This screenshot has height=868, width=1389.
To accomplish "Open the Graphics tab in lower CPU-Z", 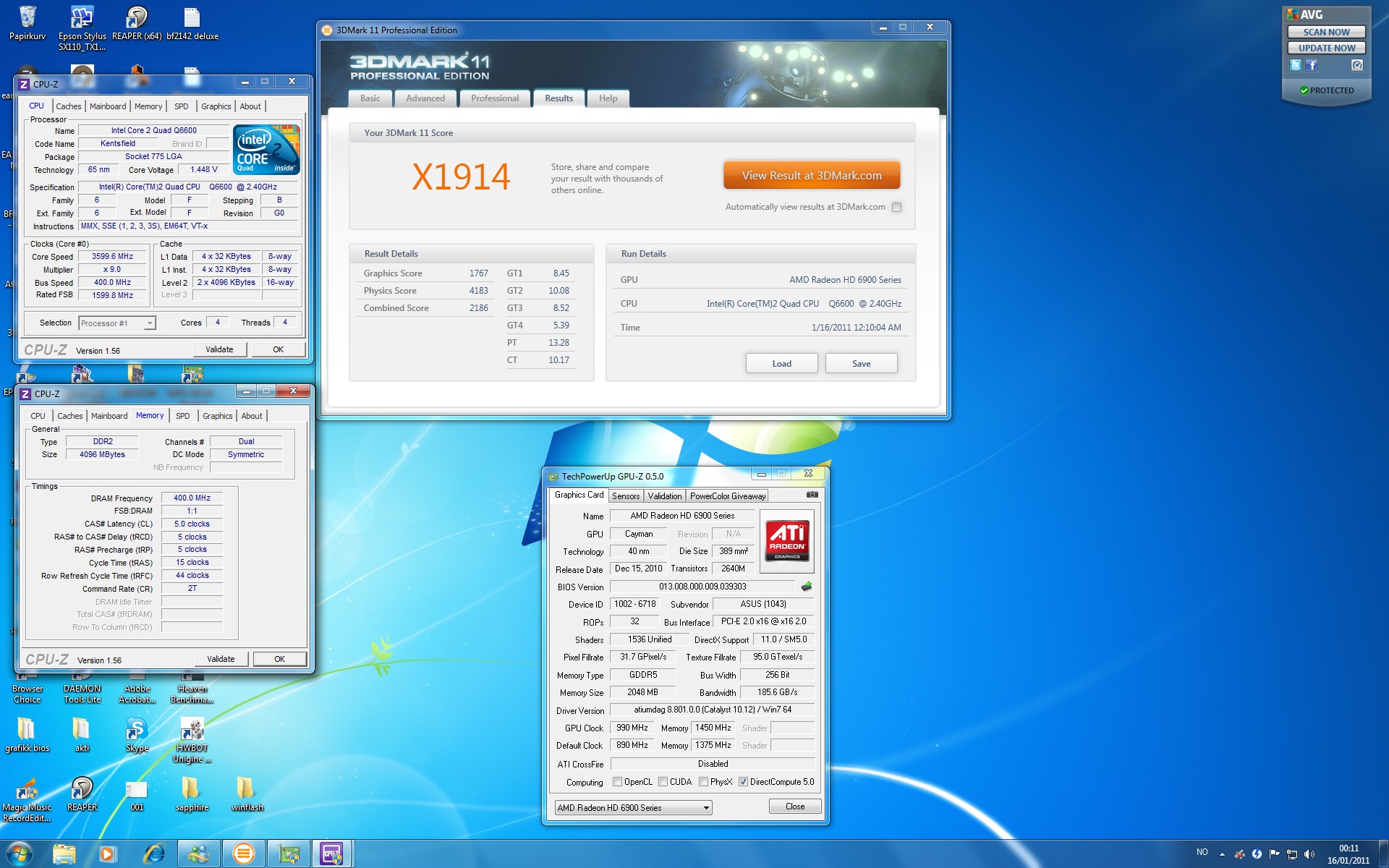I will (218, 416).
